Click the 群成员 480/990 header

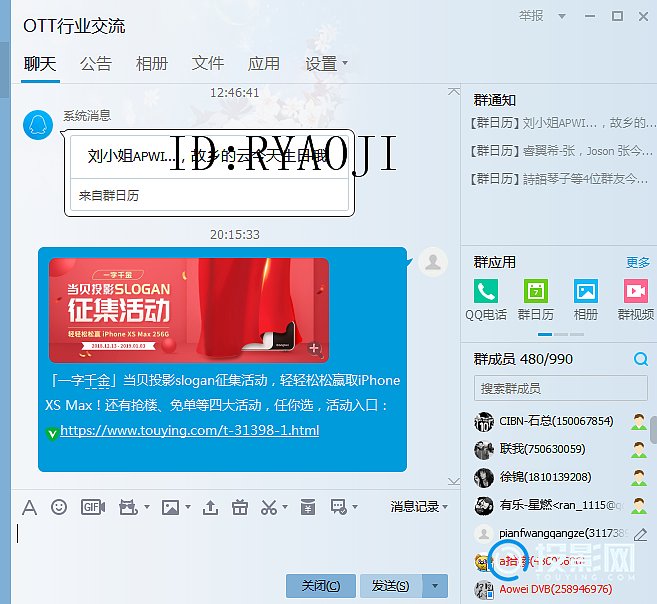click(523, 359)
